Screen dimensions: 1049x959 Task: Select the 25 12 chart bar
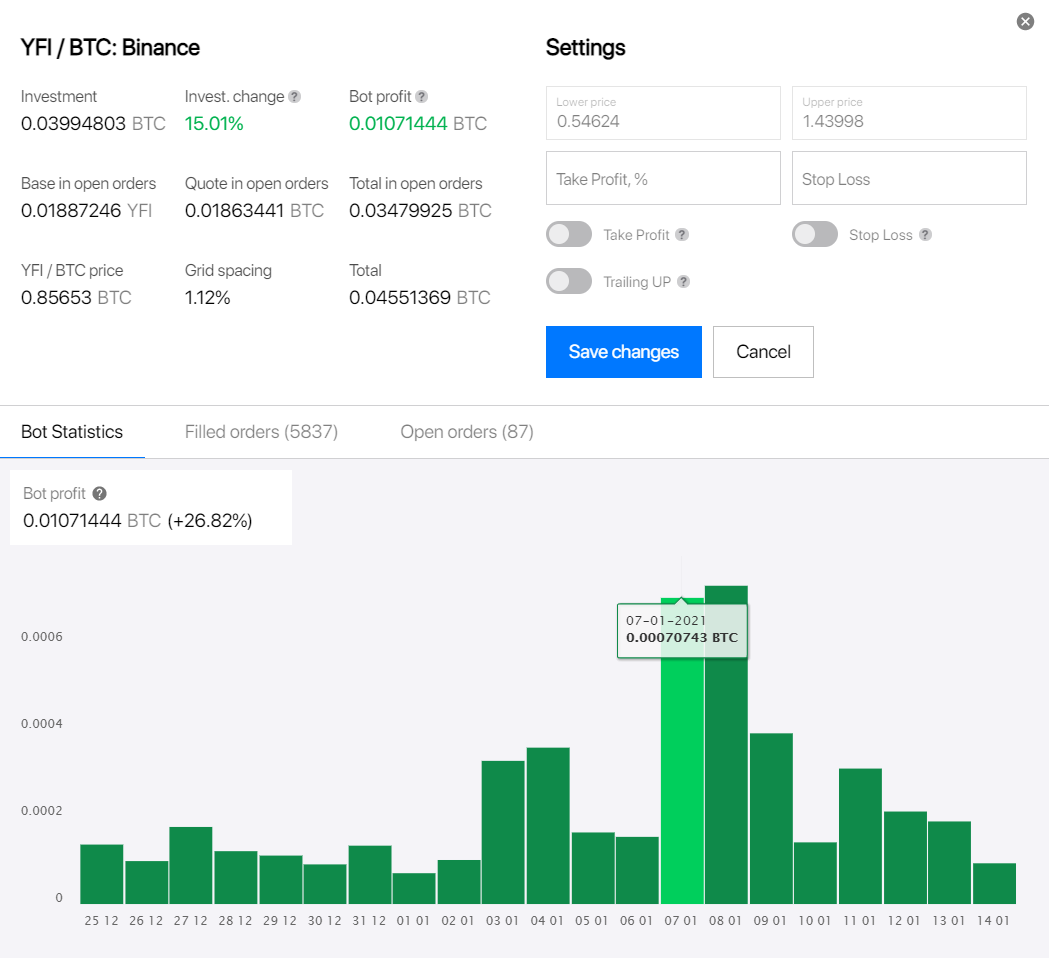click(102, 874)
